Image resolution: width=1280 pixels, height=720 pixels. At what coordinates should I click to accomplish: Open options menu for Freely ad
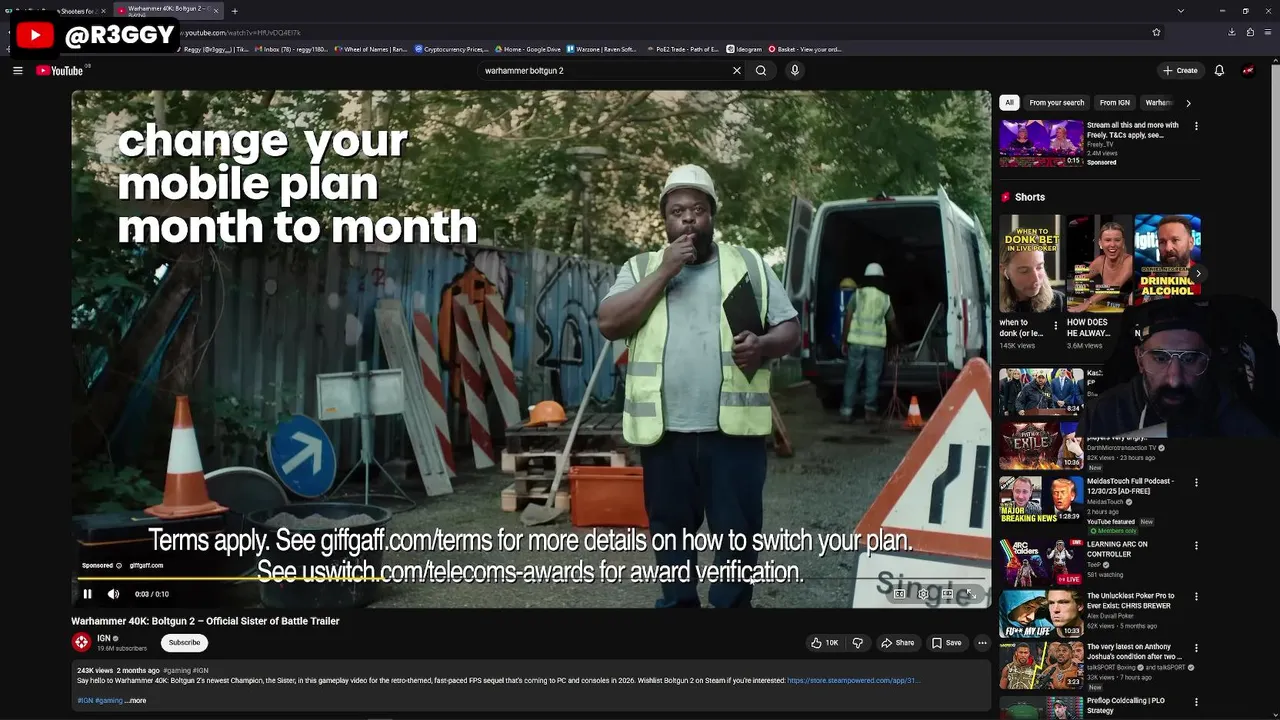pos(1196,126)
